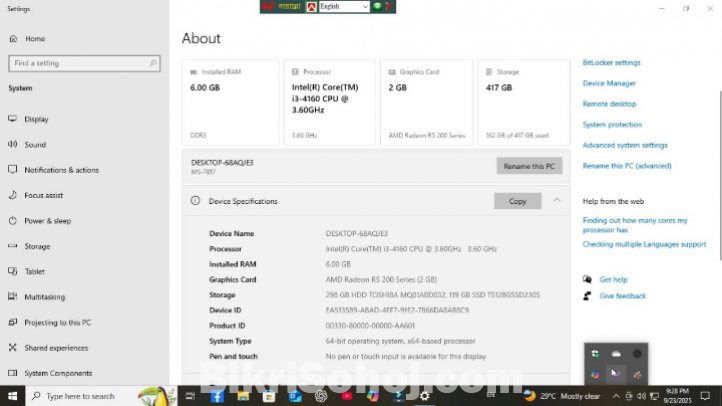Select Focus assist in sidebar

[x=43, y=195]
